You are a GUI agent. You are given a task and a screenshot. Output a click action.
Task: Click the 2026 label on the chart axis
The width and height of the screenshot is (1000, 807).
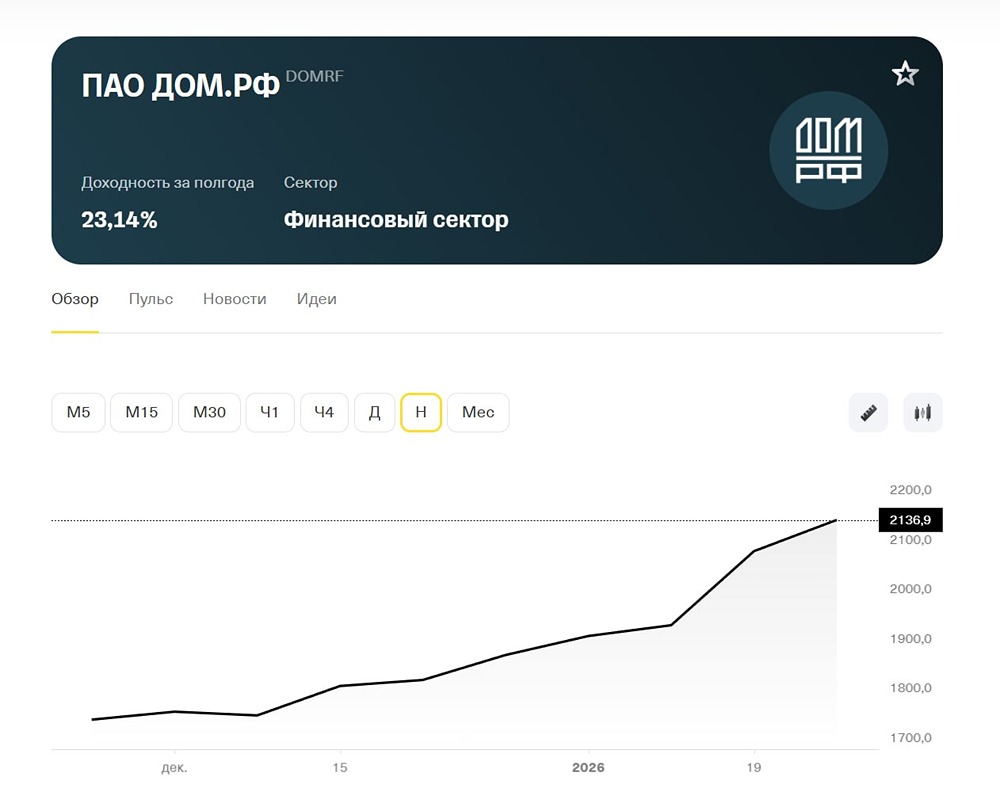pos(590,768)
